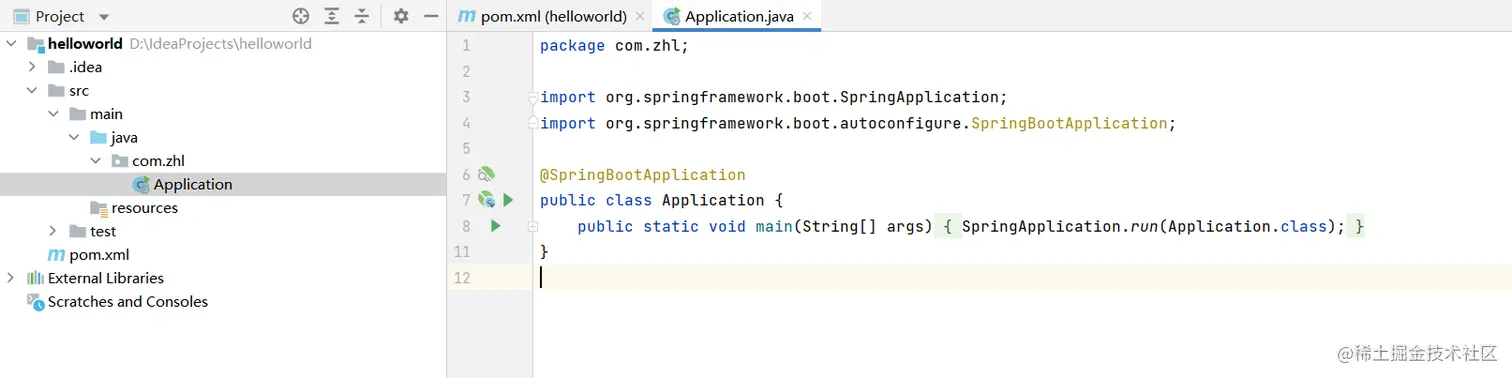Expand the .idea folder
The height and width of the screenshot is (378, 1512).
point(32,67)
